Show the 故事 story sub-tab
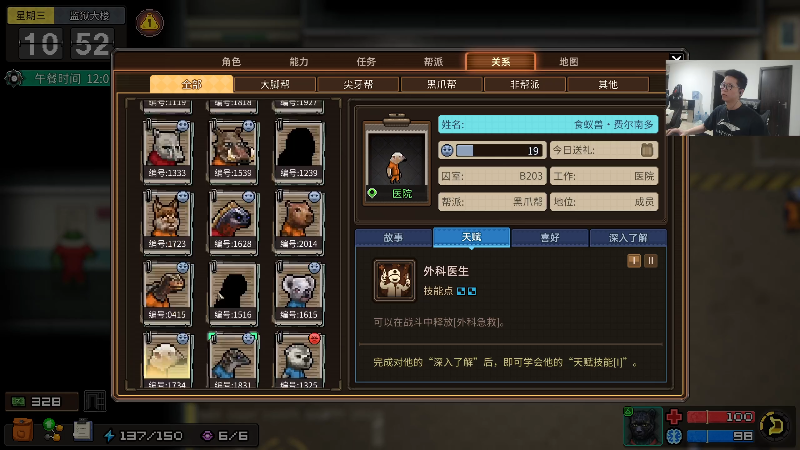This screenshot has width=800, height=450. [x=393, y=238]
